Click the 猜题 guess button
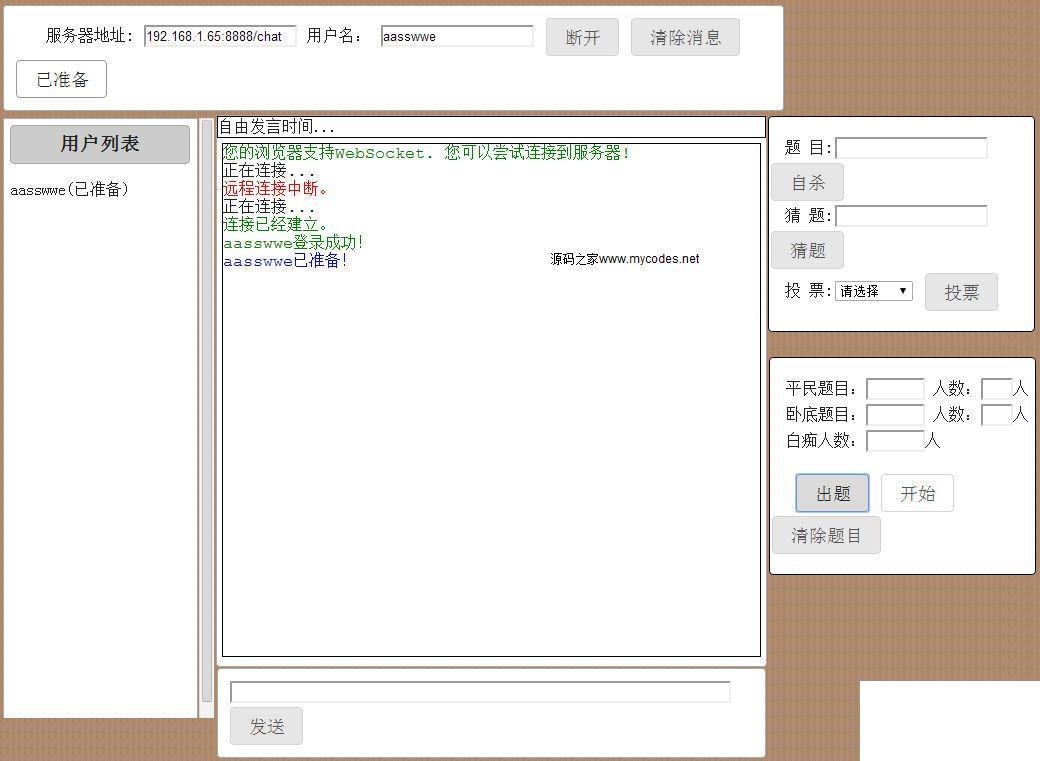Image resolution: width=1040 pixels, height=761 pixels. tap(807, 249)
